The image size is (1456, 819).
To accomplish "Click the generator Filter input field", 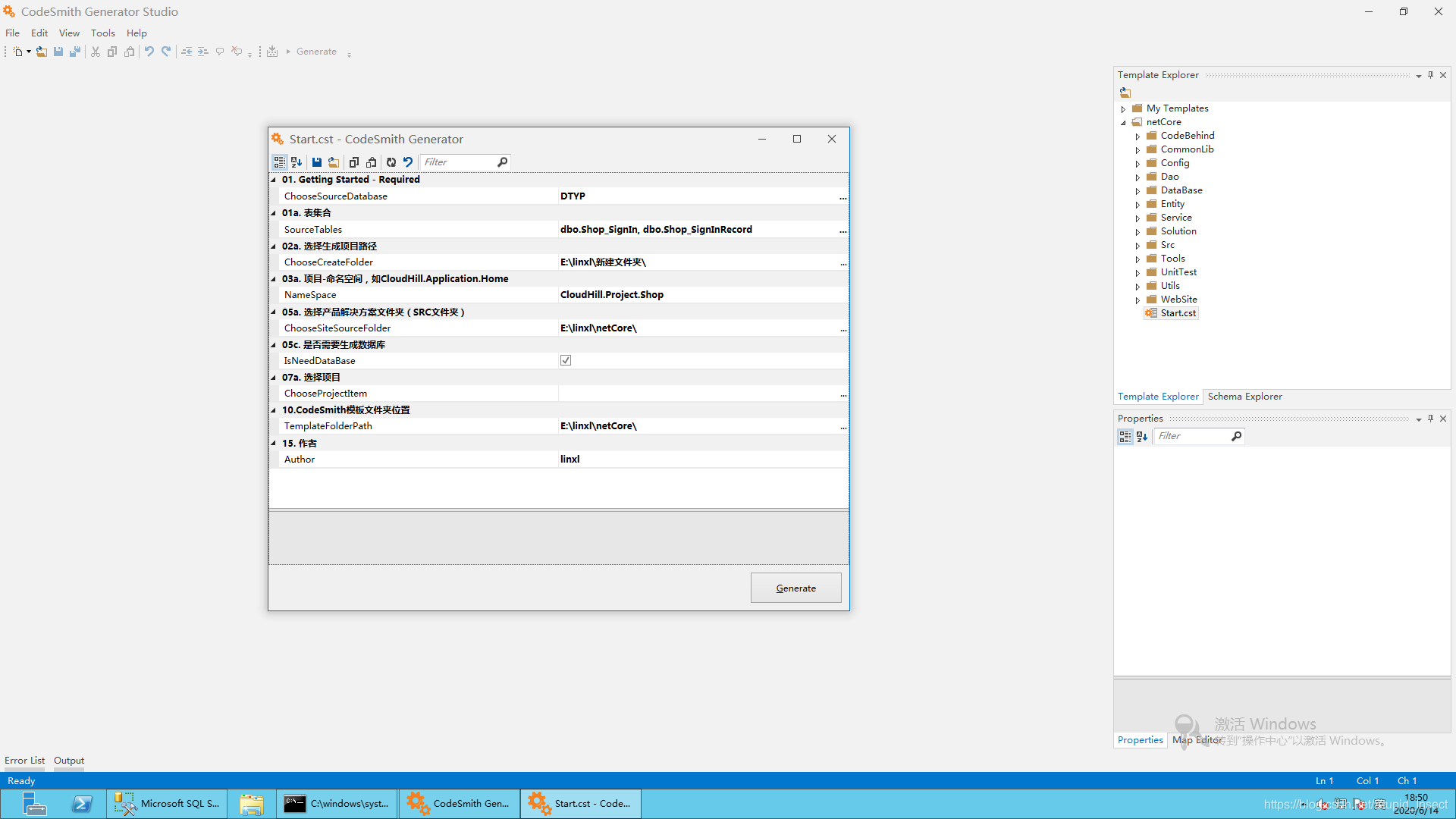I will coord(459,162).
